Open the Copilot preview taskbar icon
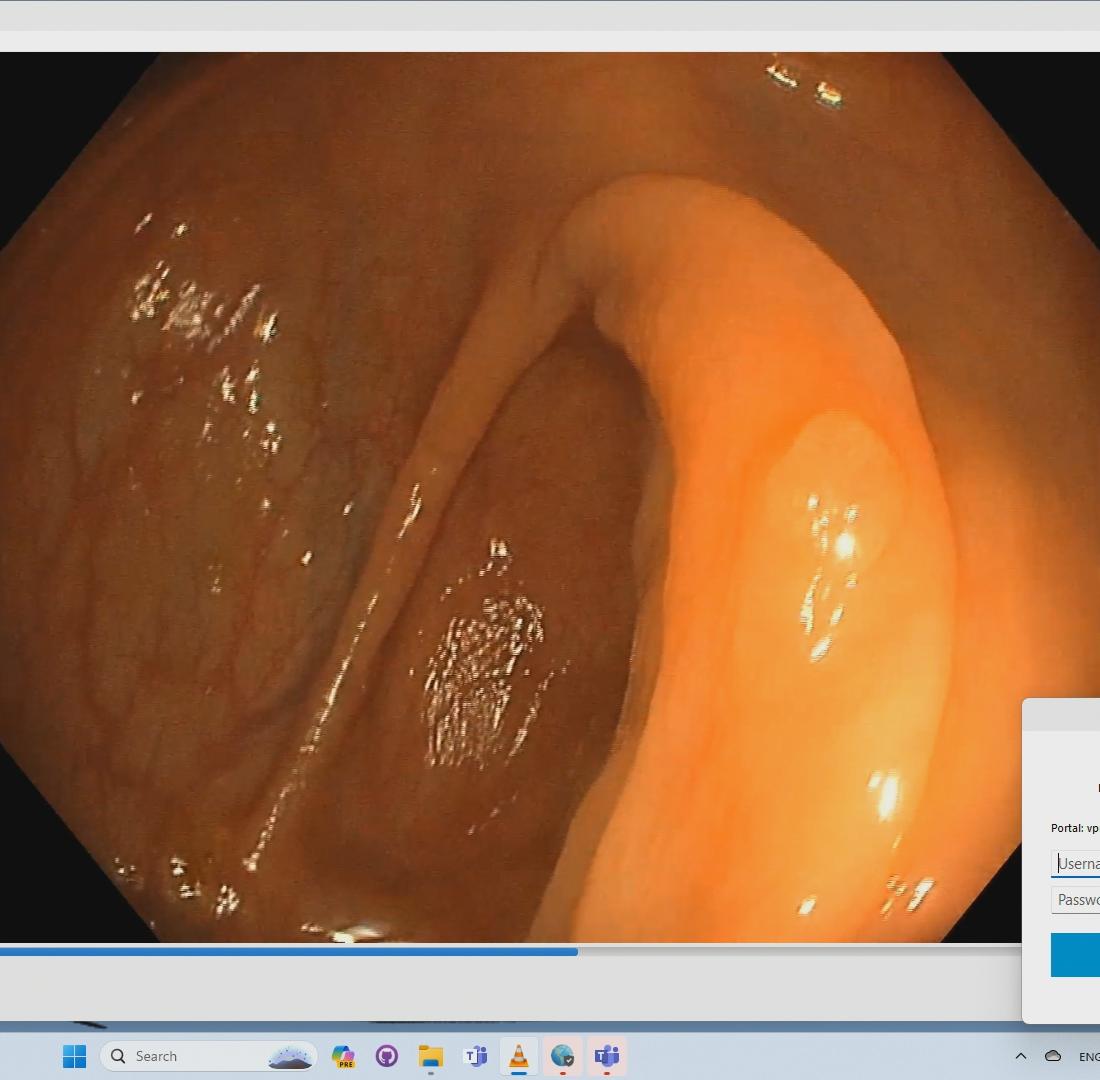1100x1080 pixels. [343, 1056]
